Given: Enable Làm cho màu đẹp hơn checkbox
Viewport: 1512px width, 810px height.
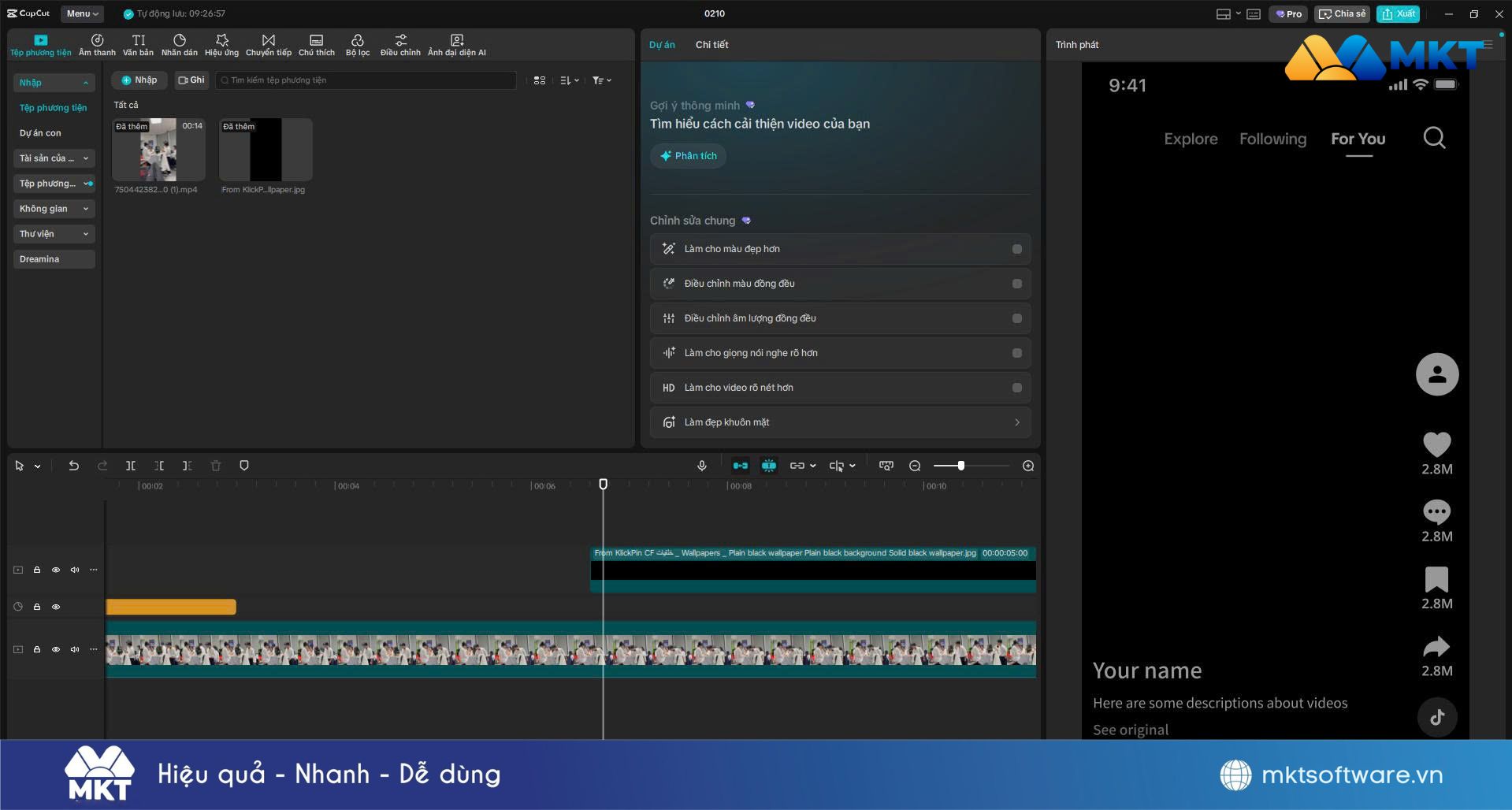Looking at the screenshot, I should point(1016,249).
